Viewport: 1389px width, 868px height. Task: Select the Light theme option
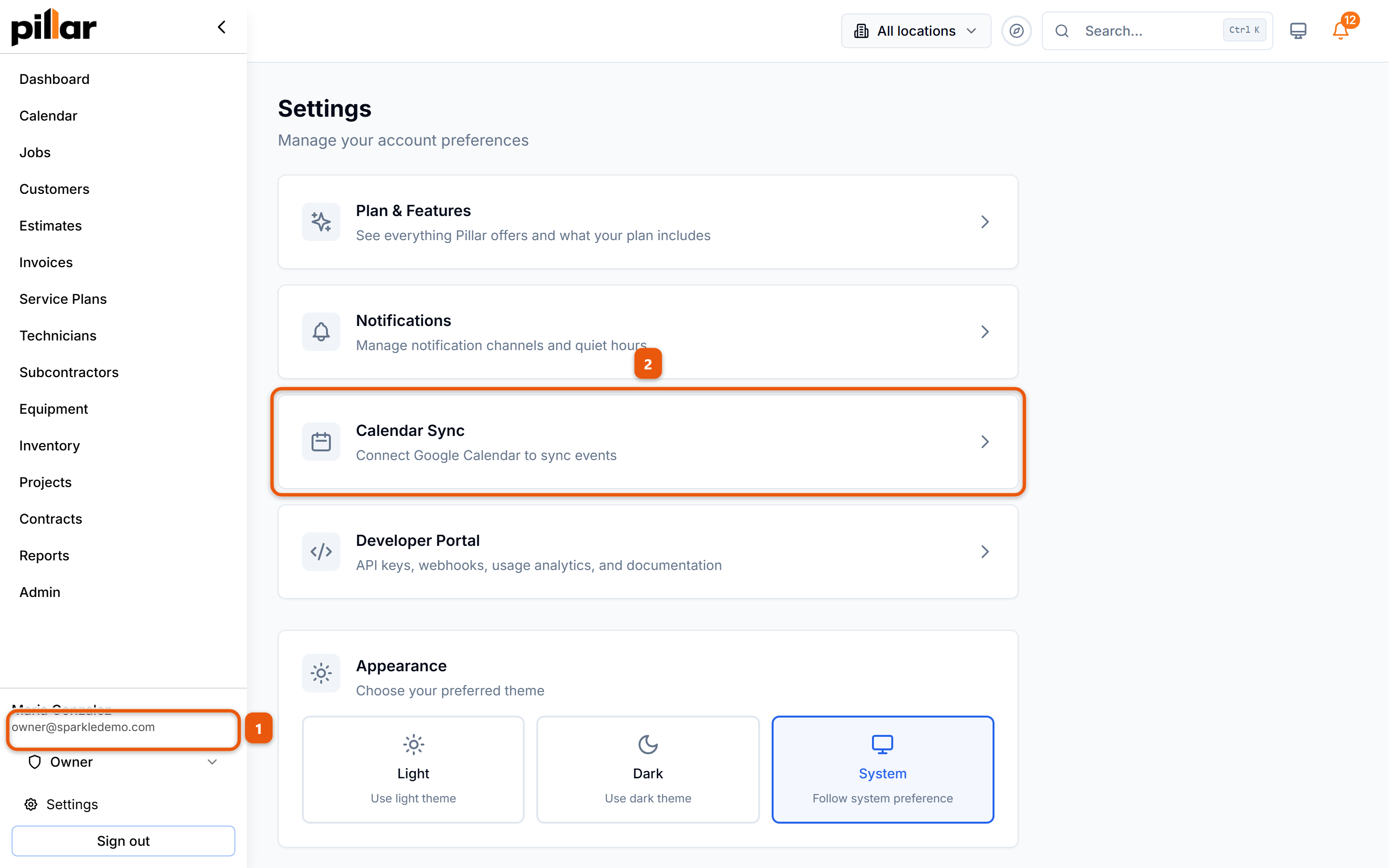(x=413, y=769)
